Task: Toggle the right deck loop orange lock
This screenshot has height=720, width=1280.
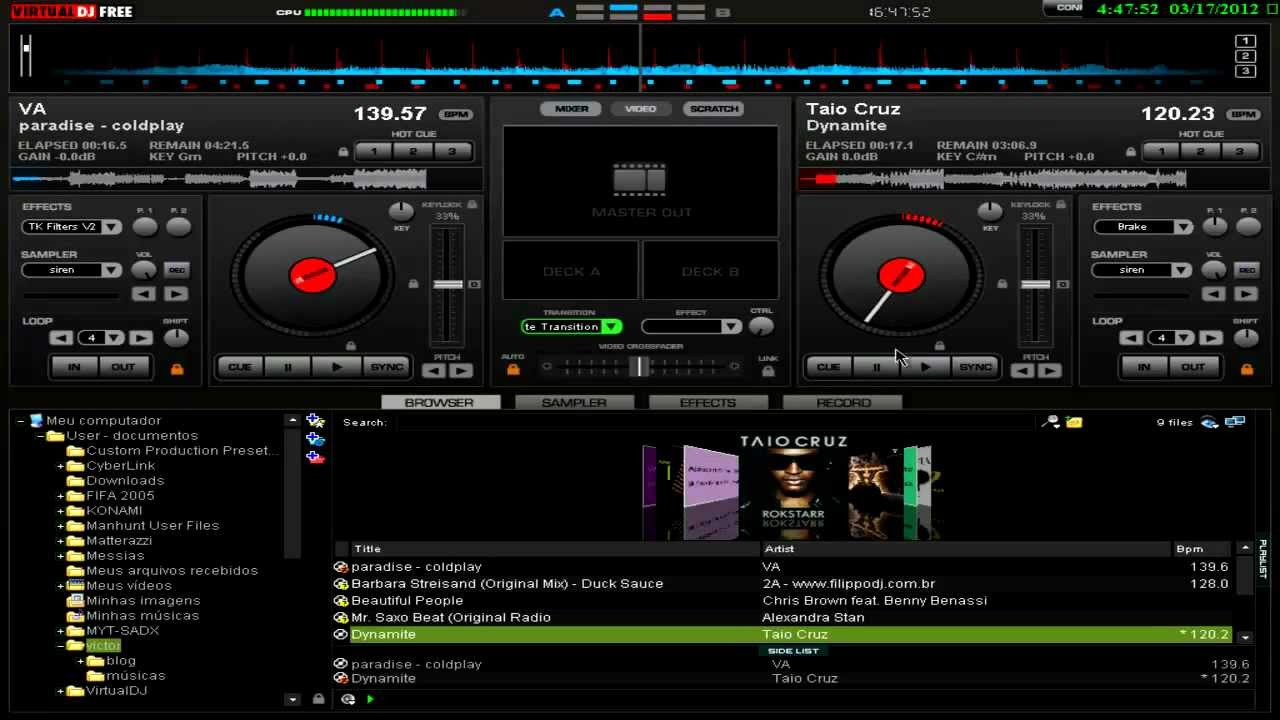Action: click(1246, 369)
